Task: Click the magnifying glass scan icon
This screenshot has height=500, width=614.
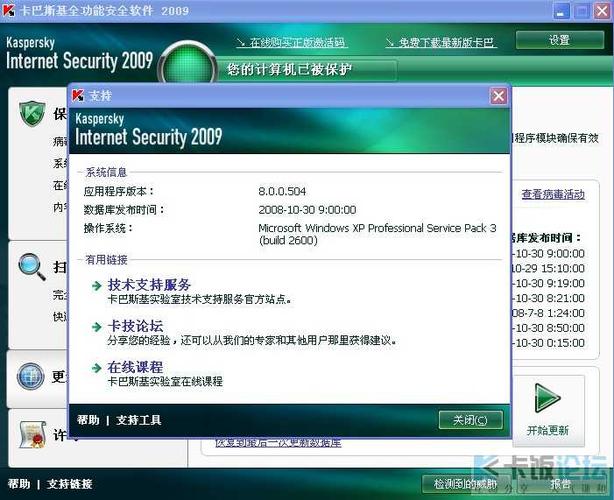Action: [32, 267]
